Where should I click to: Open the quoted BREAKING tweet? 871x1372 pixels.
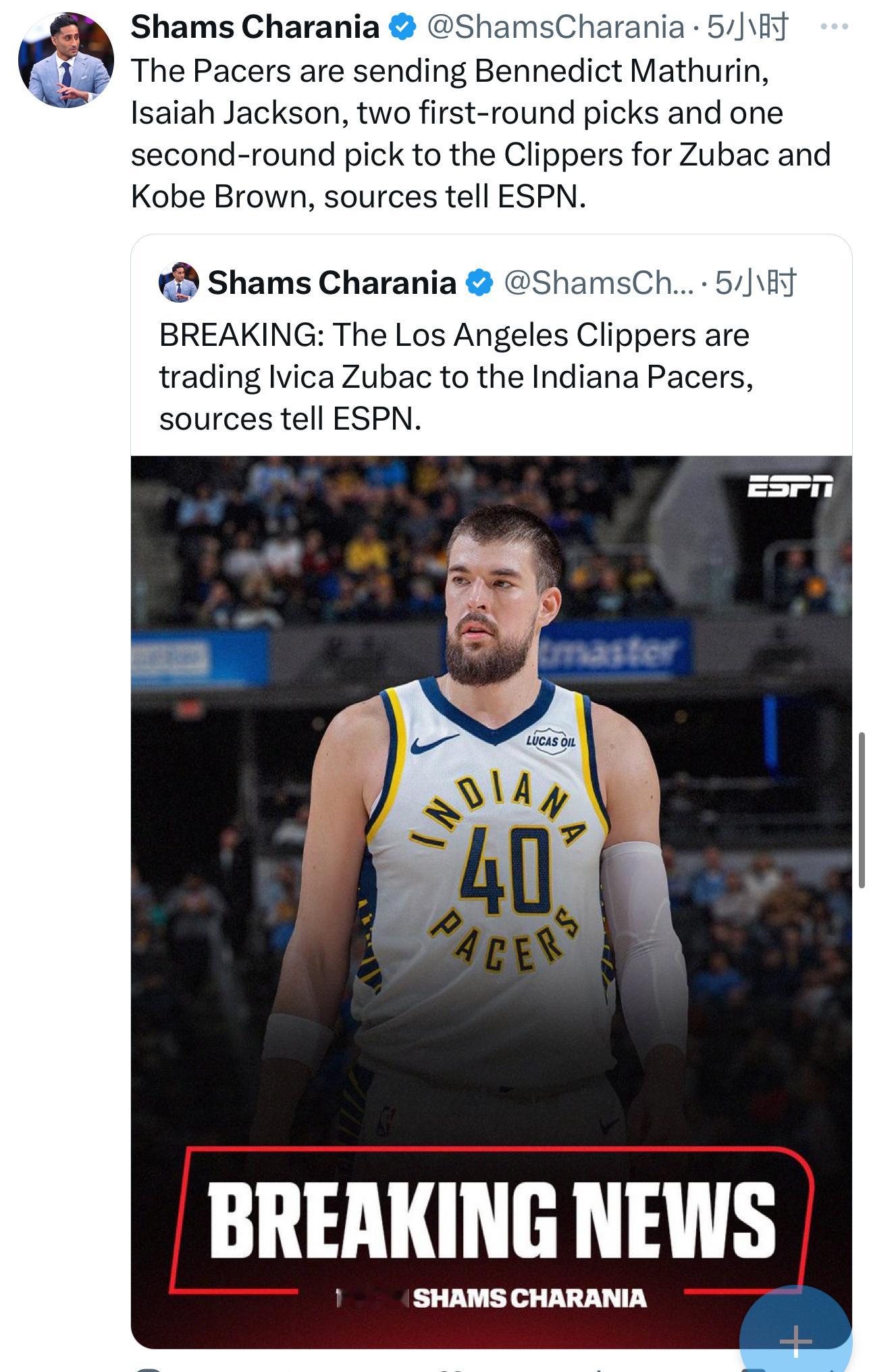coord(473,376)
